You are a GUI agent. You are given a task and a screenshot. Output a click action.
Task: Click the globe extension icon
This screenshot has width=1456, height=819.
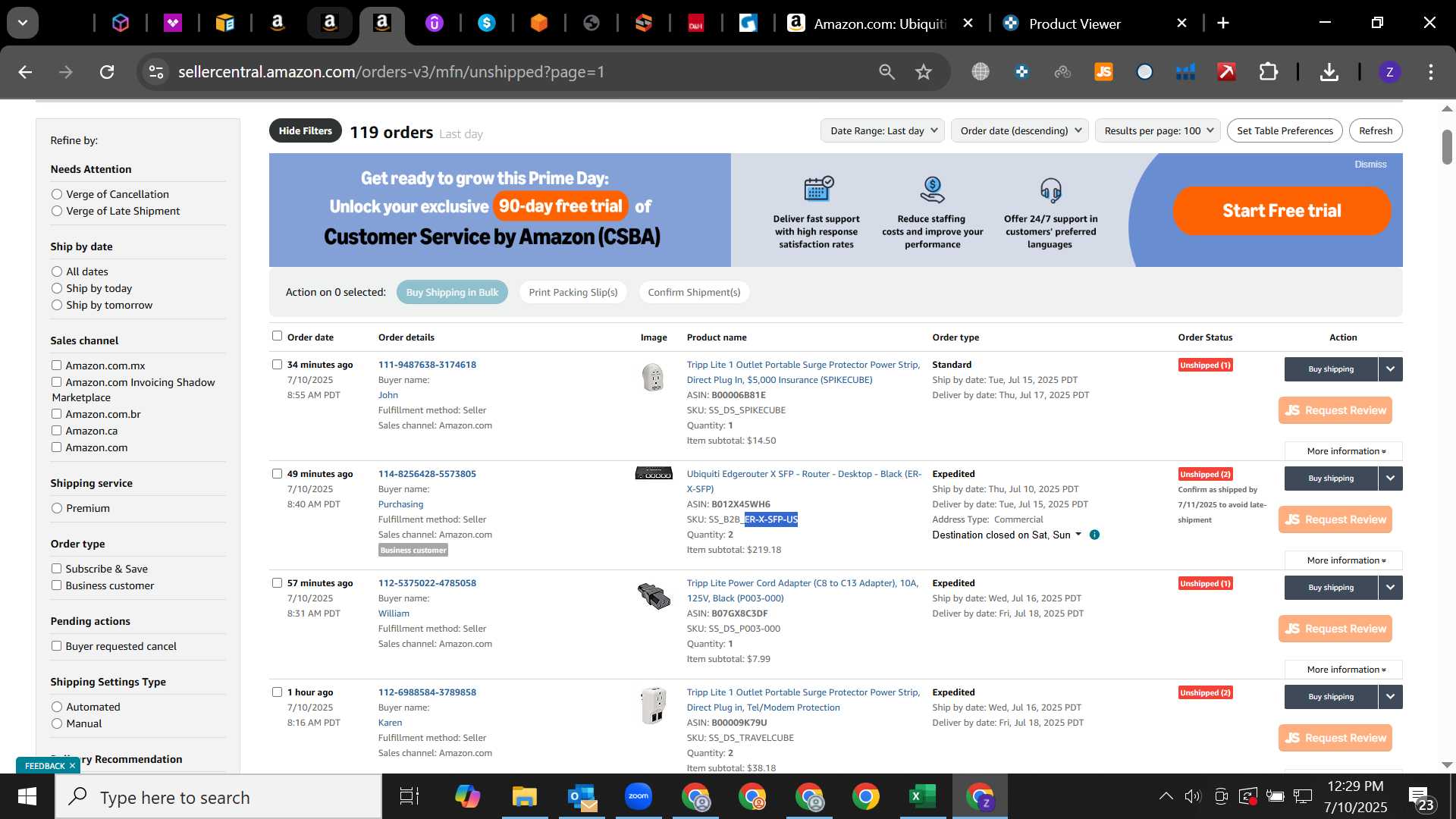(x=981, y=72)
